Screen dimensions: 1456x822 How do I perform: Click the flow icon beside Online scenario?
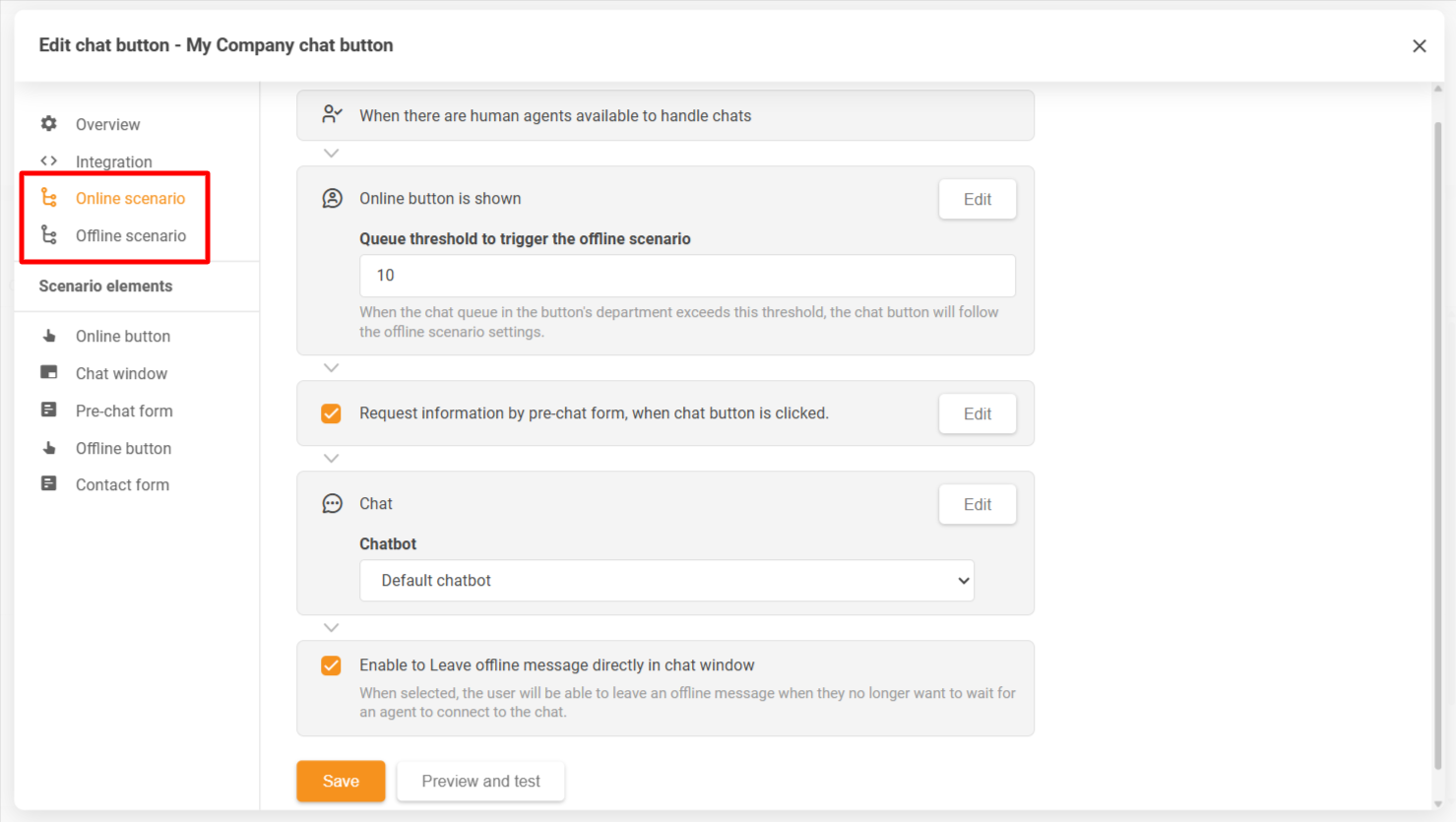[48, 198]
